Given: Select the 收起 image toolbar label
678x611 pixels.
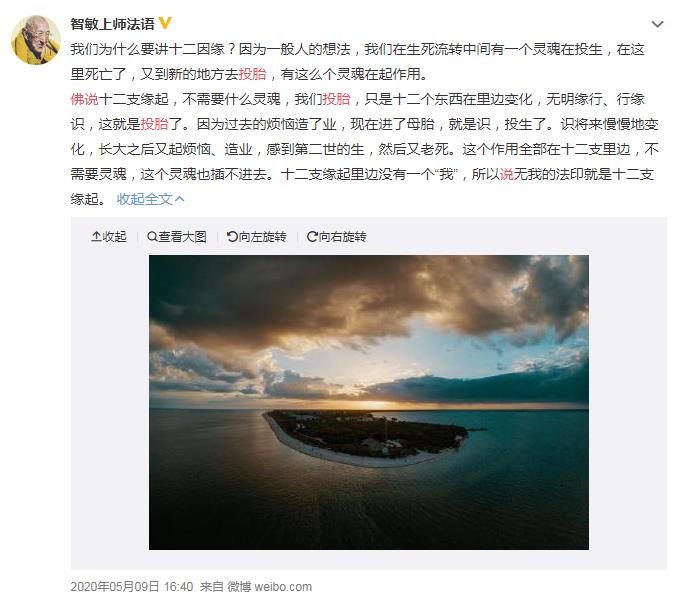Looking at the screenshot, I should pyautogui.click(x=114, y=237).
